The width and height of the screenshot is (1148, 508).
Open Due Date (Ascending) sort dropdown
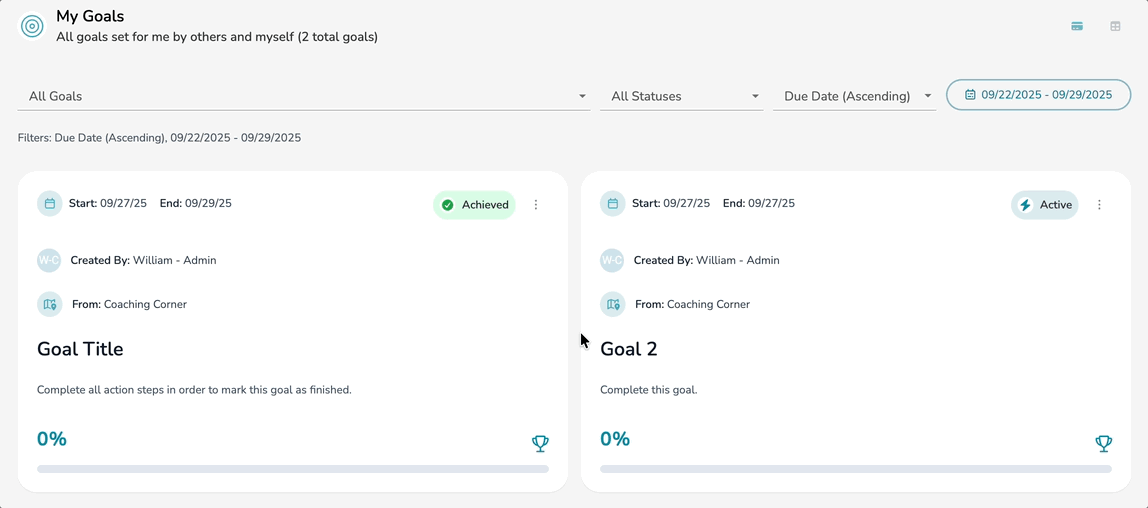click(x=854, y=96)
